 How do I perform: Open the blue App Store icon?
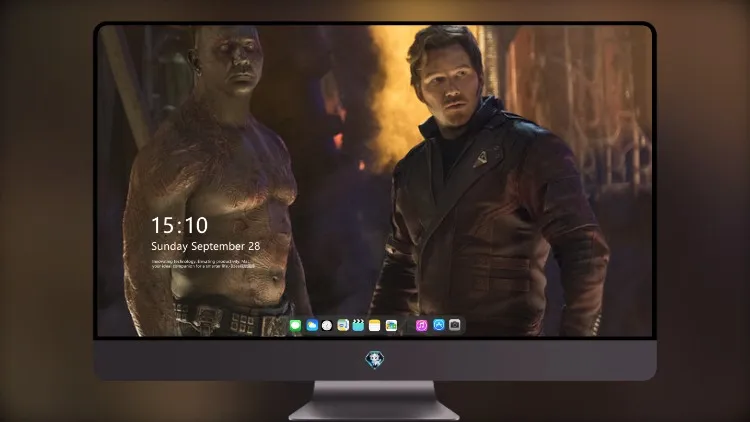pos(439,325)
